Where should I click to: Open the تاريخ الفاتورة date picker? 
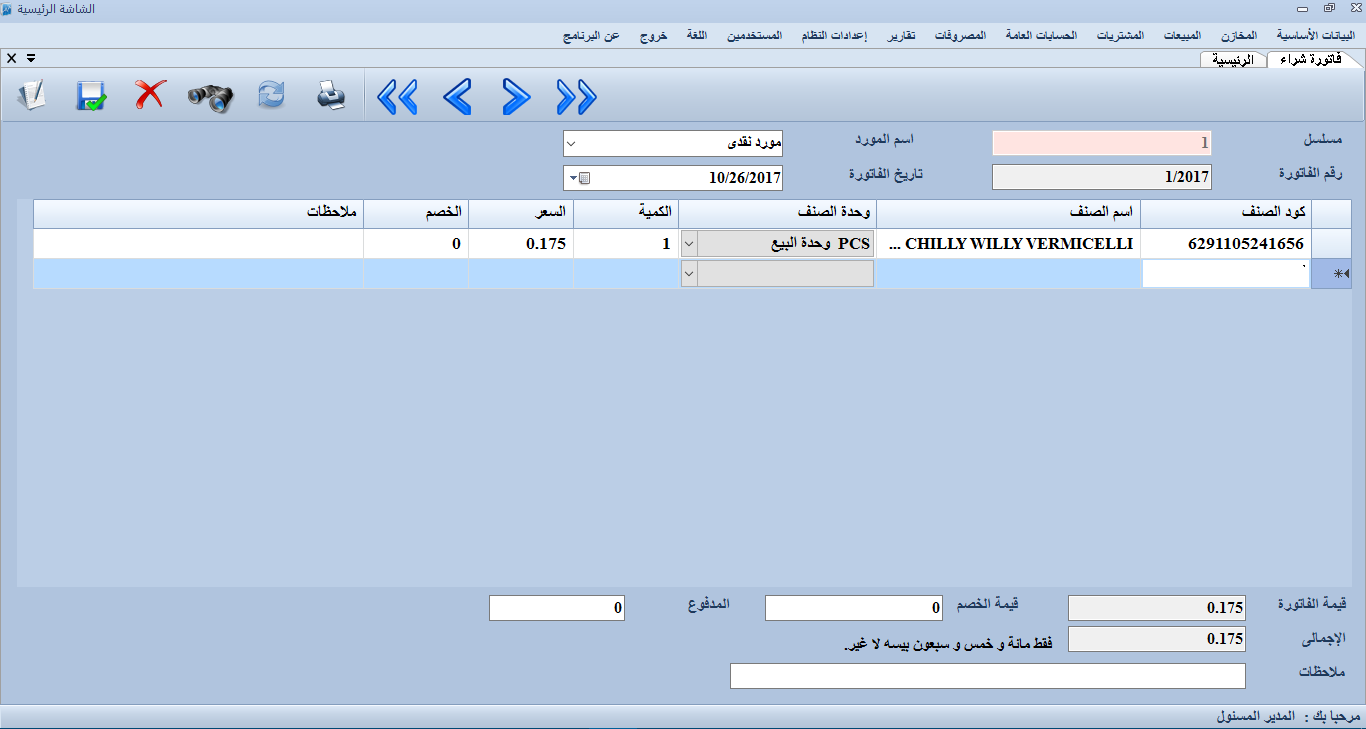[578, 179]
